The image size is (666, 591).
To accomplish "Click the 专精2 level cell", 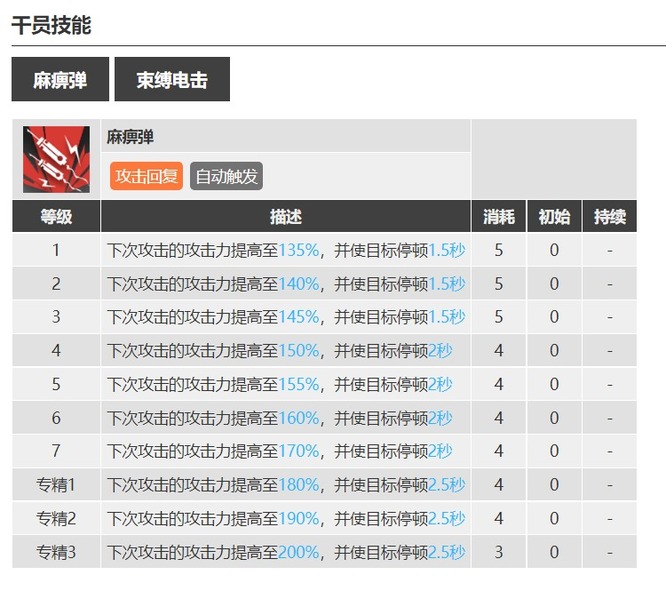I will coord(56,518).
